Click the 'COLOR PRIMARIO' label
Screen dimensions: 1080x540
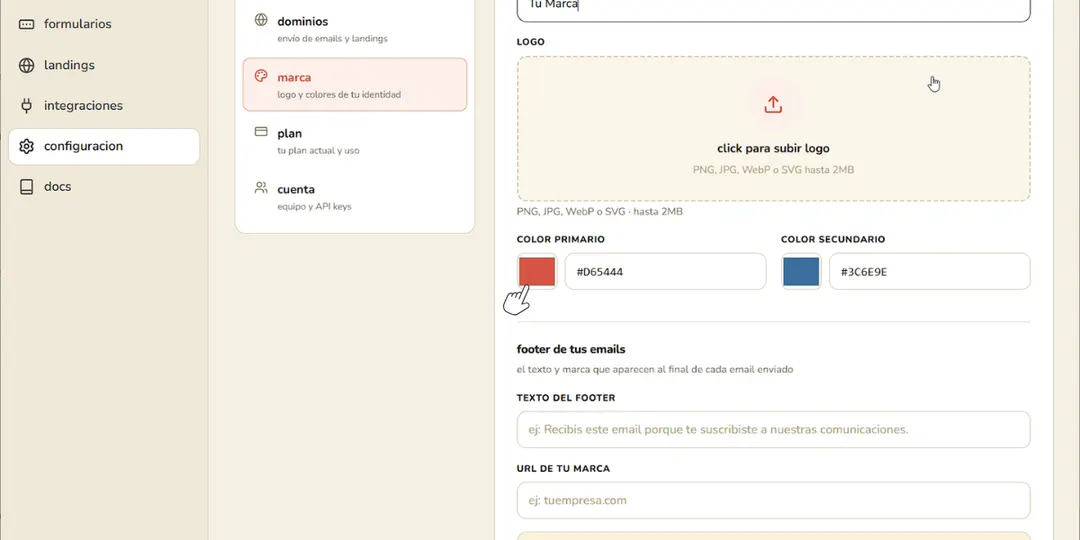[x=561, y=240]
